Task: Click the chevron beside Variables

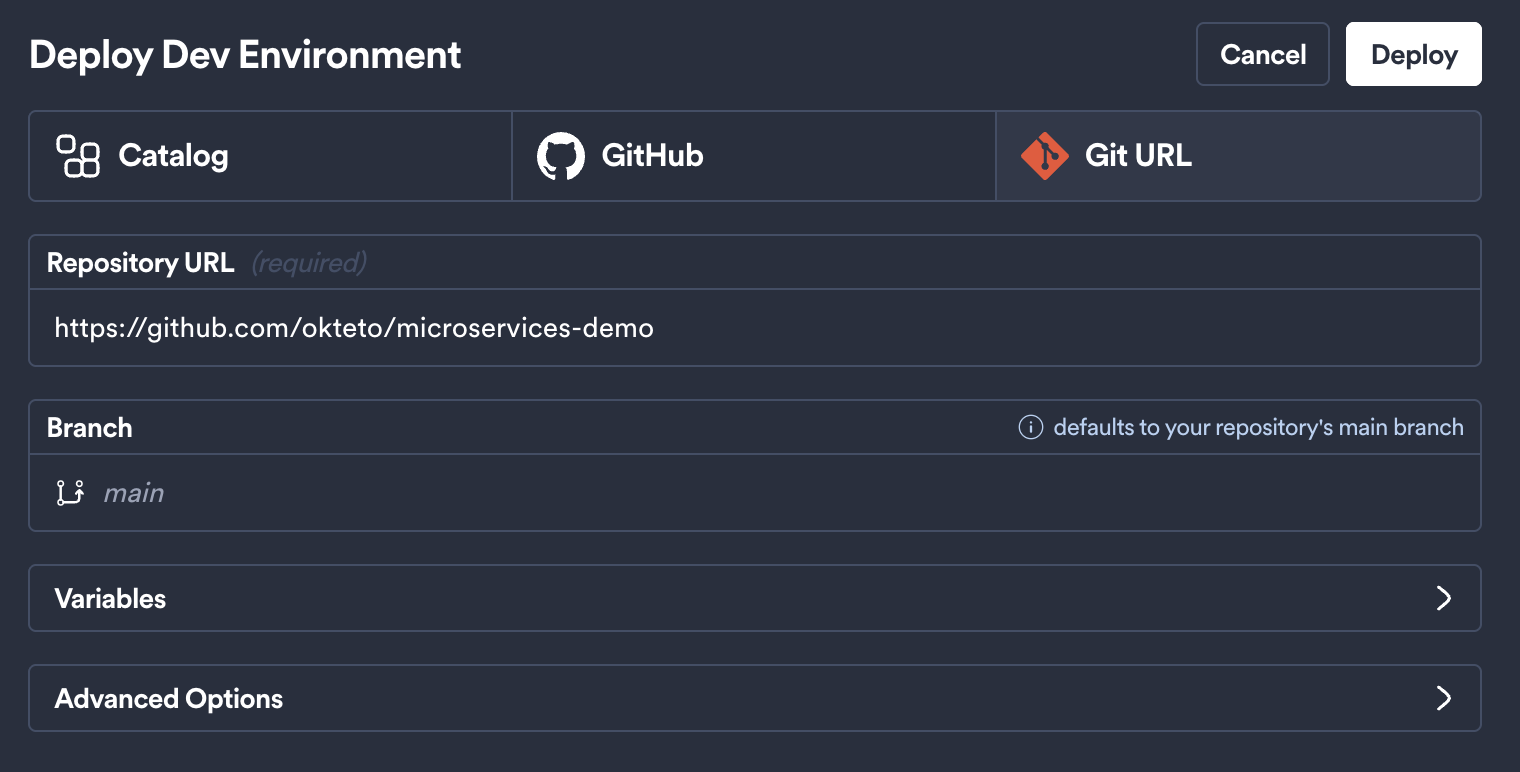Action: (x=1443, y=598)
